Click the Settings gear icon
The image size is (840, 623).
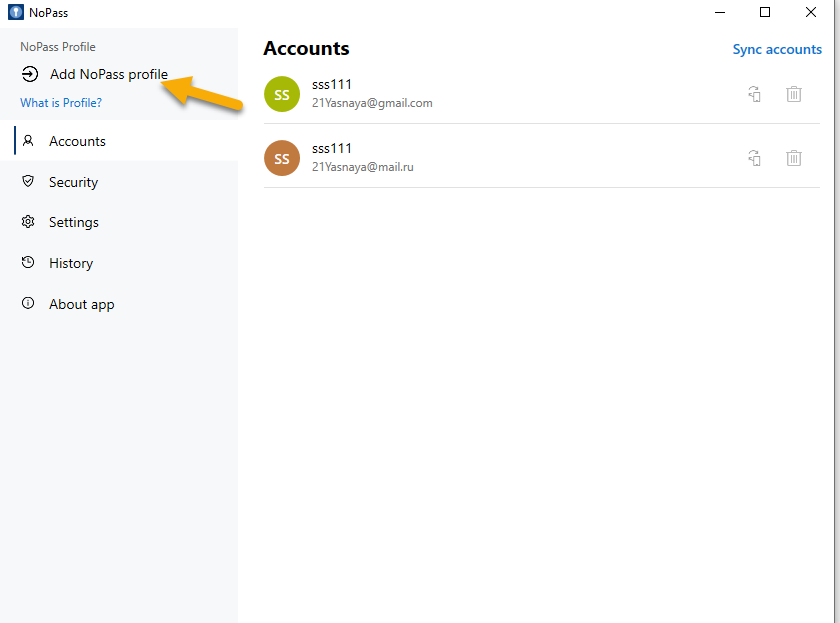pos(28,222)
